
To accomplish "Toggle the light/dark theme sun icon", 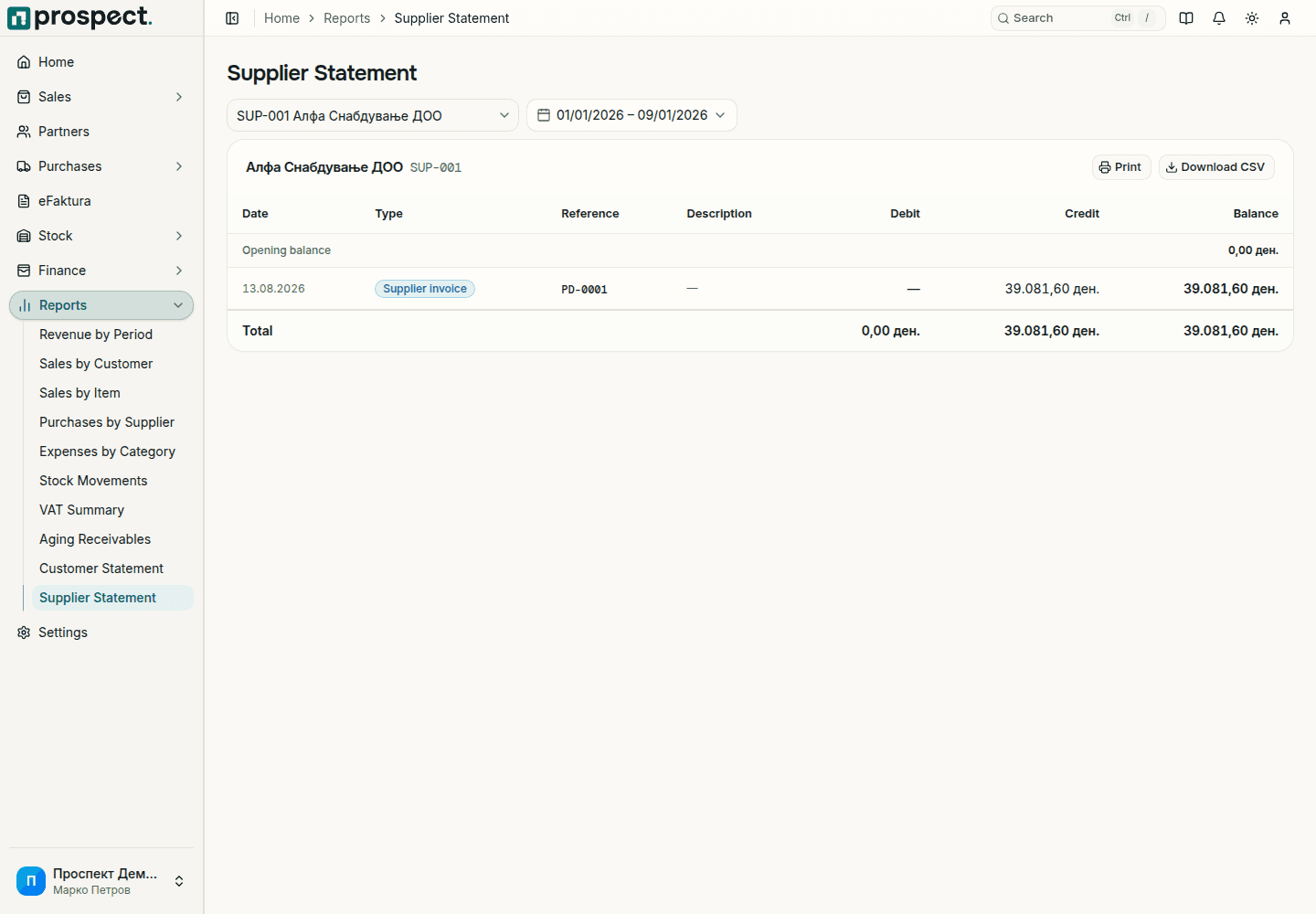I will [x=1252, y=18].
